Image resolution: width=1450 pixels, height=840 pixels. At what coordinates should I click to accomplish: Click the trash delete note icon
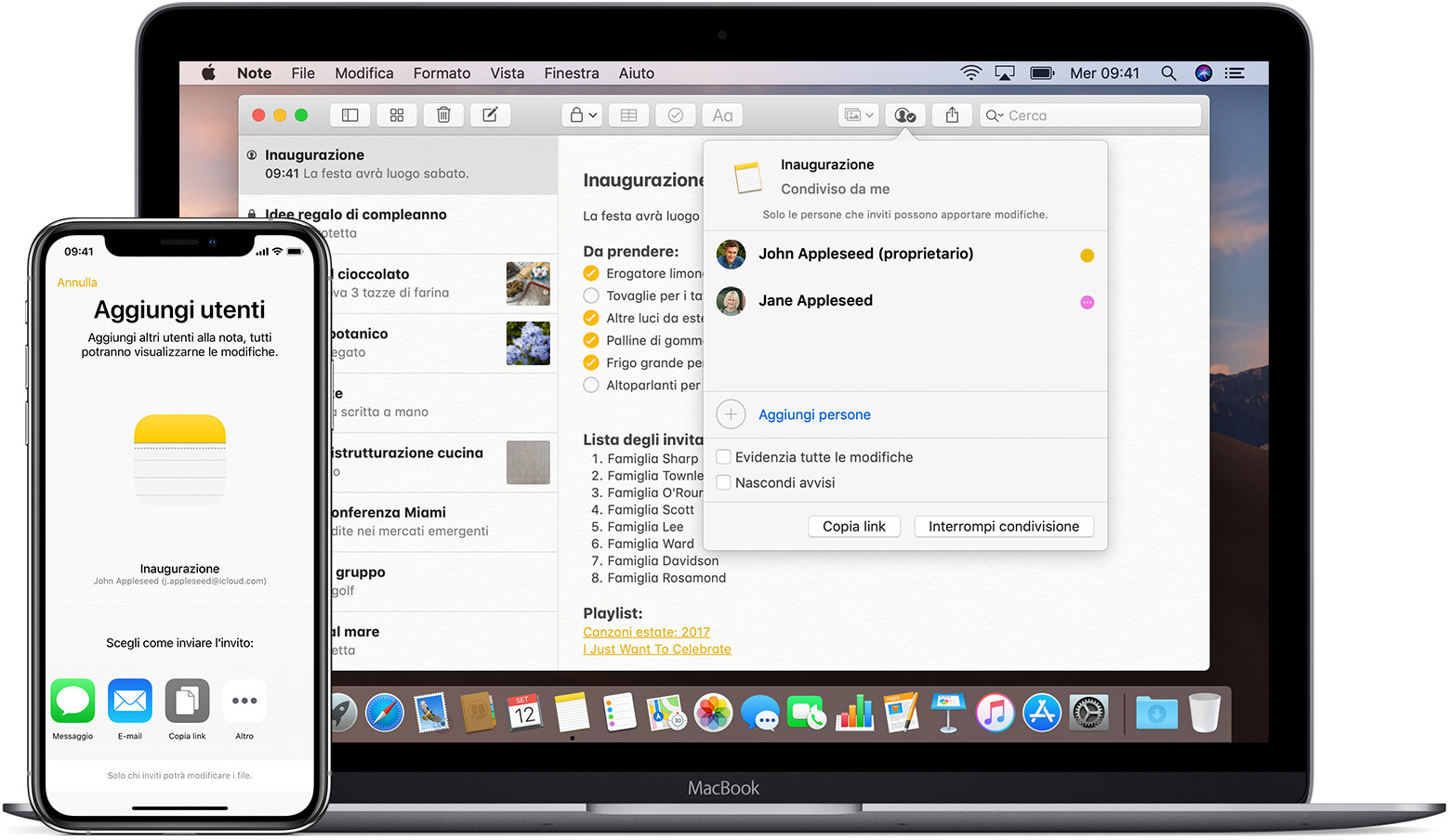pos(443,115)
